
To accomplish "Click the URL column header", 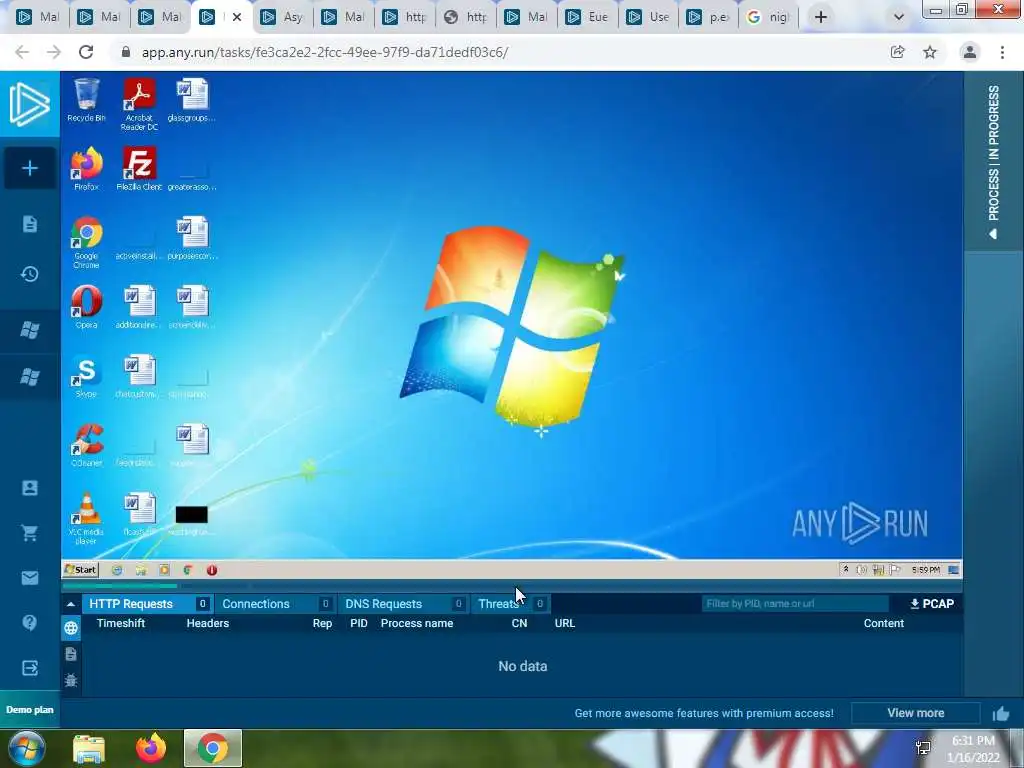I will 565,623.
